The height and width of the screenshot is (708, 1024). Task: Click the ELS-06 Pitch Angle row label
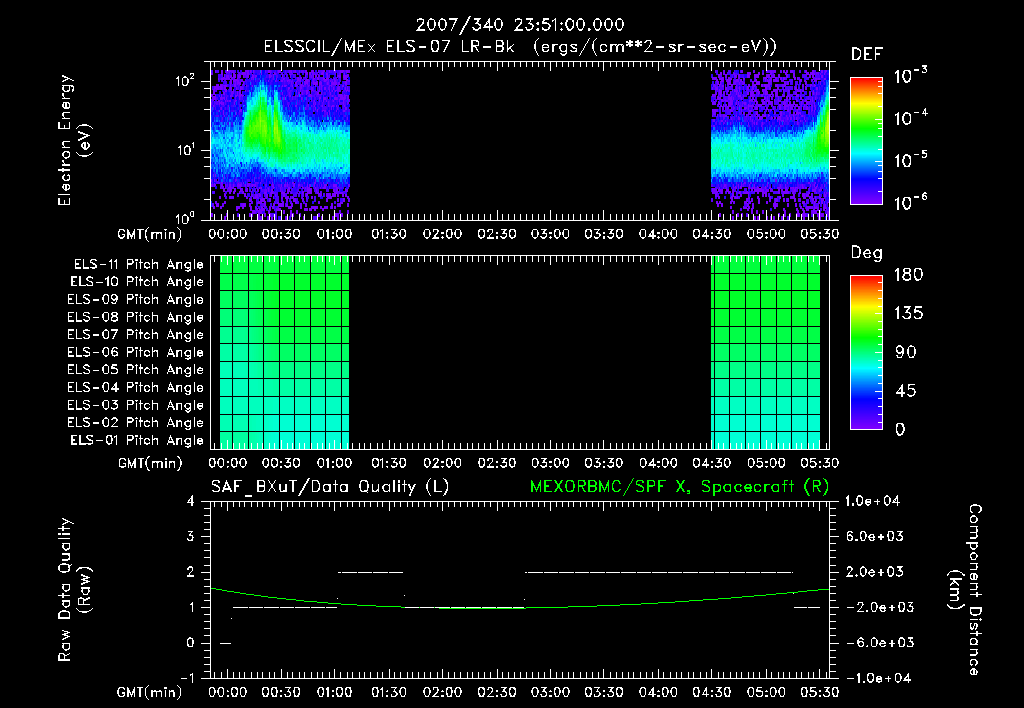pos(135,353)
